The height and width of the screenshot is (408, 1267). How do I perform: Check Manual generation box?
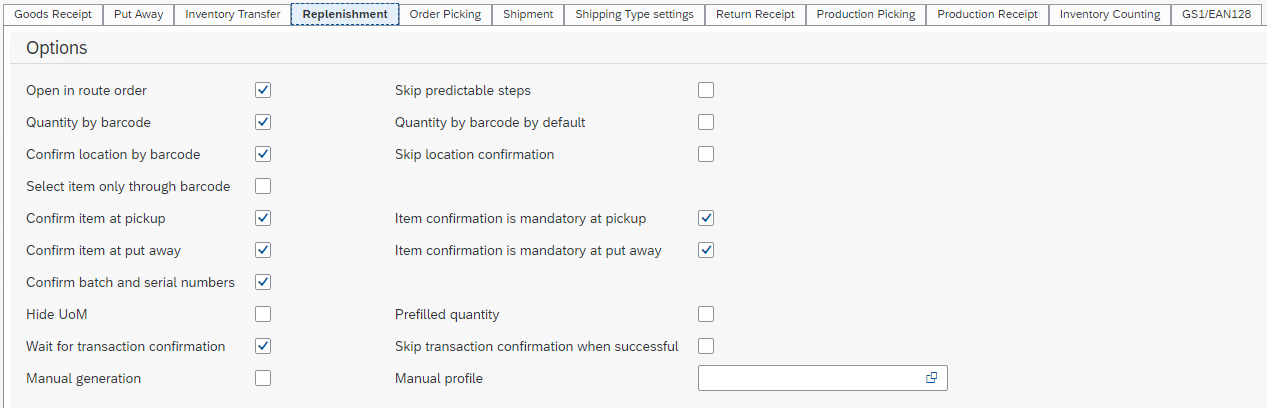(263, 378)
